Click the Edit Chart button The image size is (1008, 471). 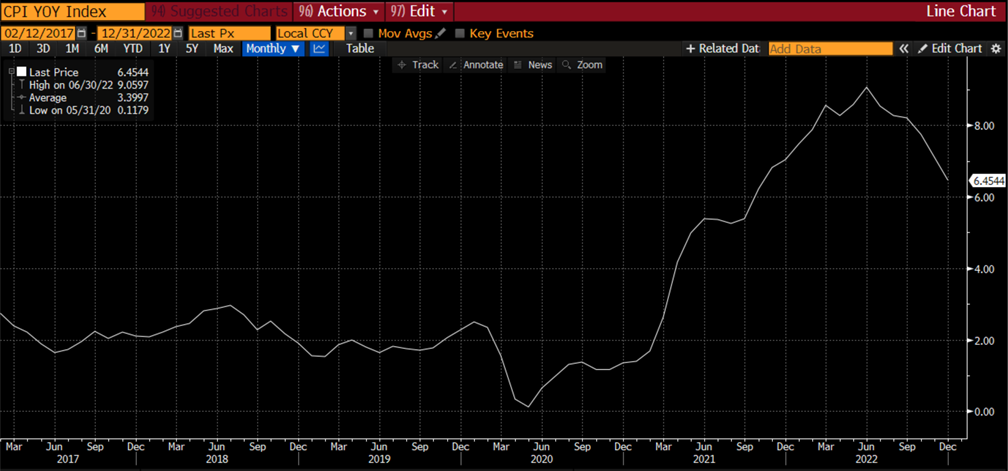click(949, 48)
